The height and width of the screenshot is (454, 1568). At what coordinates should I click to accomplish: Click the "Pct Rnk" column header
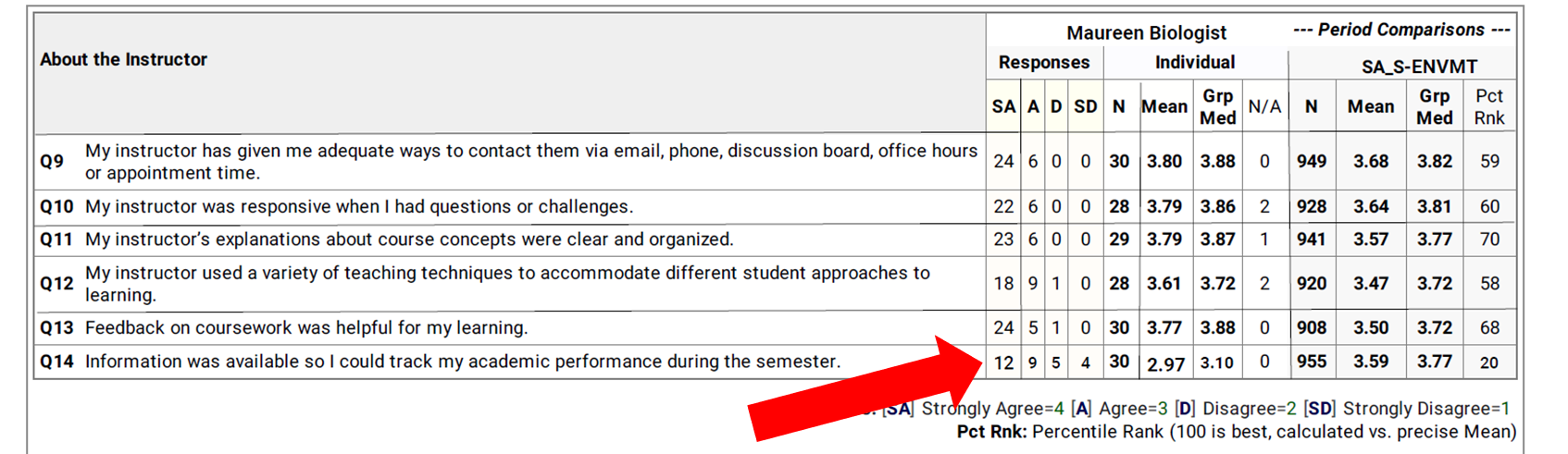(1488, 107)
